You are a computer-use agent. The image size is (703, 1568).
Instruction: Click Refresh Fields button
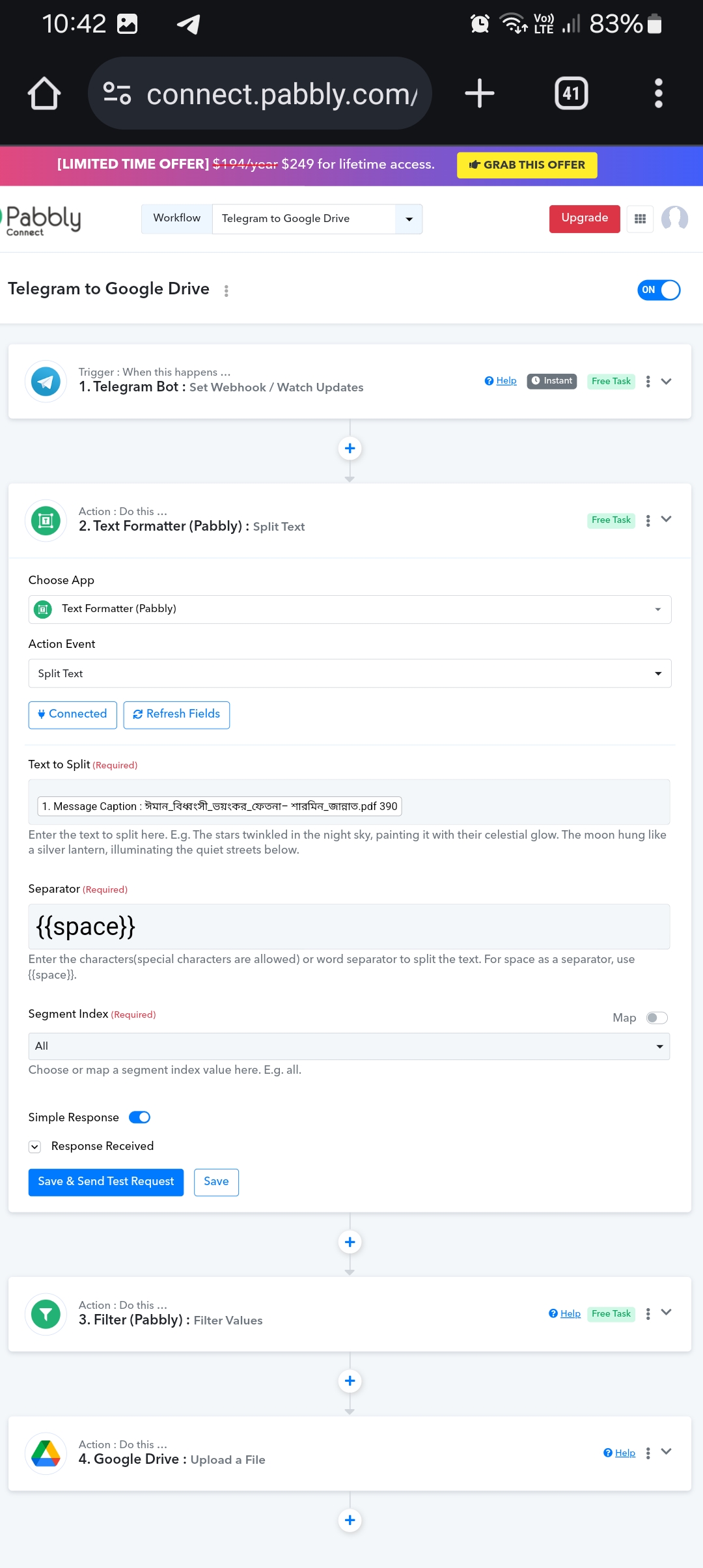[x=176, y=714]
